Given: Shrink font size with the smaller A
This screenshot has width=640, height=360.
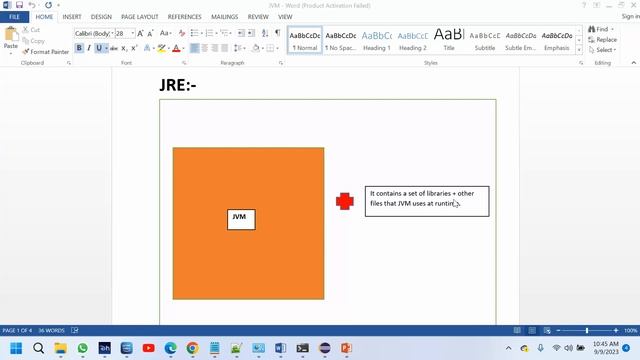Looking at the screenshot, I should click(150, 33).
